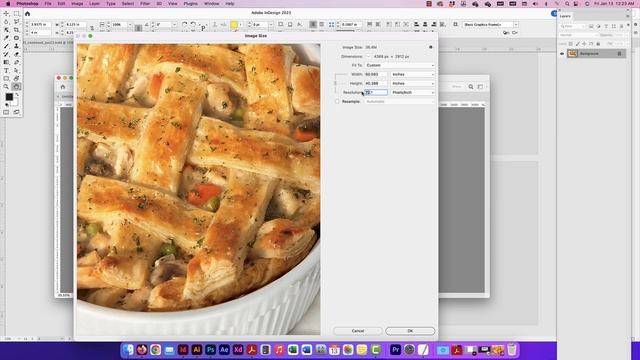This screenshot has height=360, width=640.
Task: Select the Zoom tool in toolbar
Action: click(x=6, y=87)
